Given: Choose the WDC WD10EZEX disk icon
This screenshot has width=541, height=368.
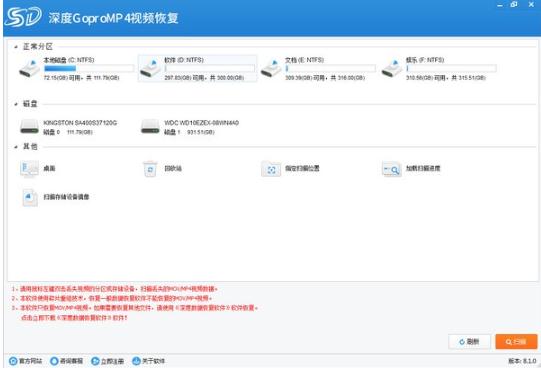Looking at the screenshot, I should tap(150, 127).
